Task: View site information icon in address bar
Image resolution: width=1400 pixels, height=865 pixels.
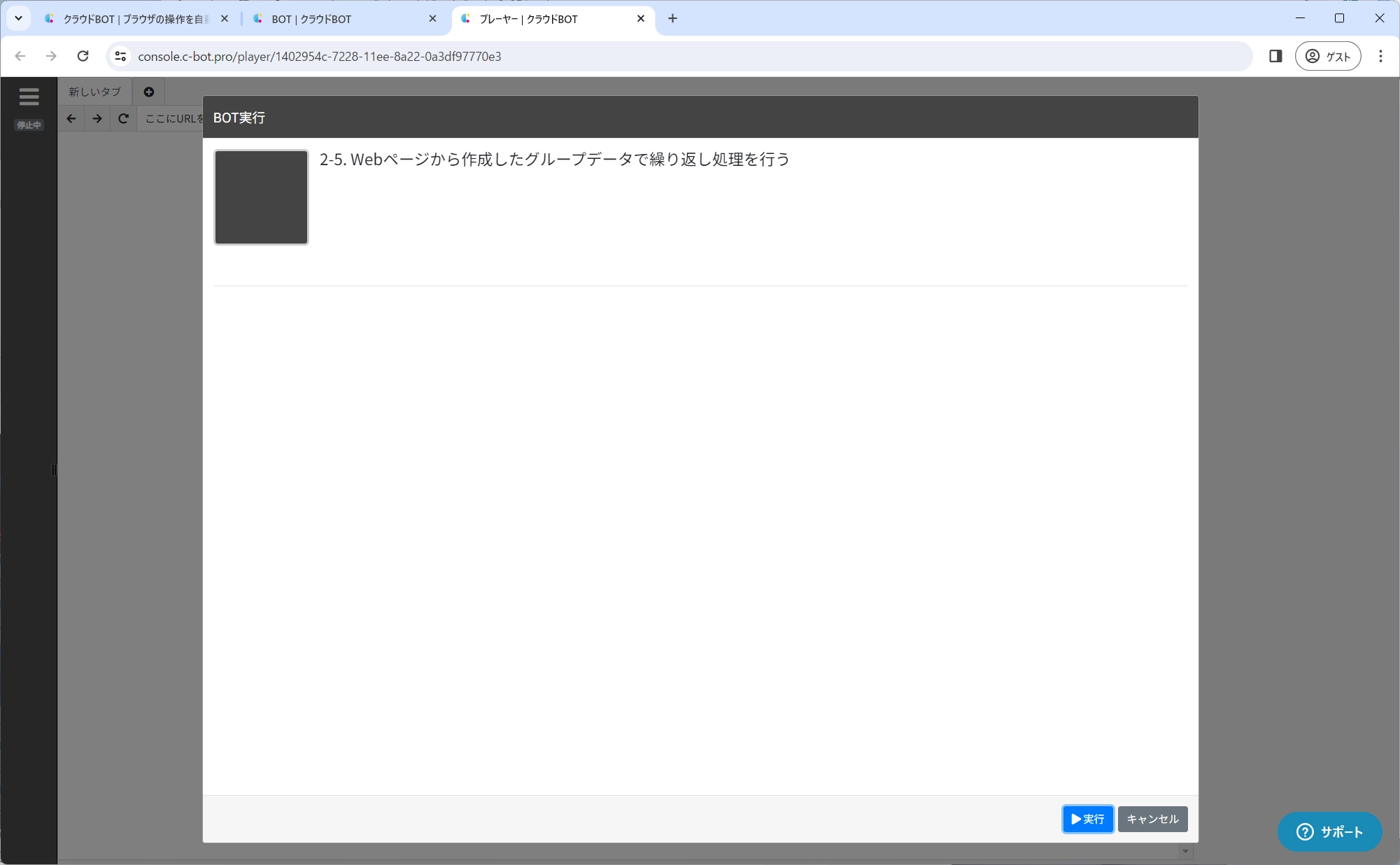Action: 120,56
